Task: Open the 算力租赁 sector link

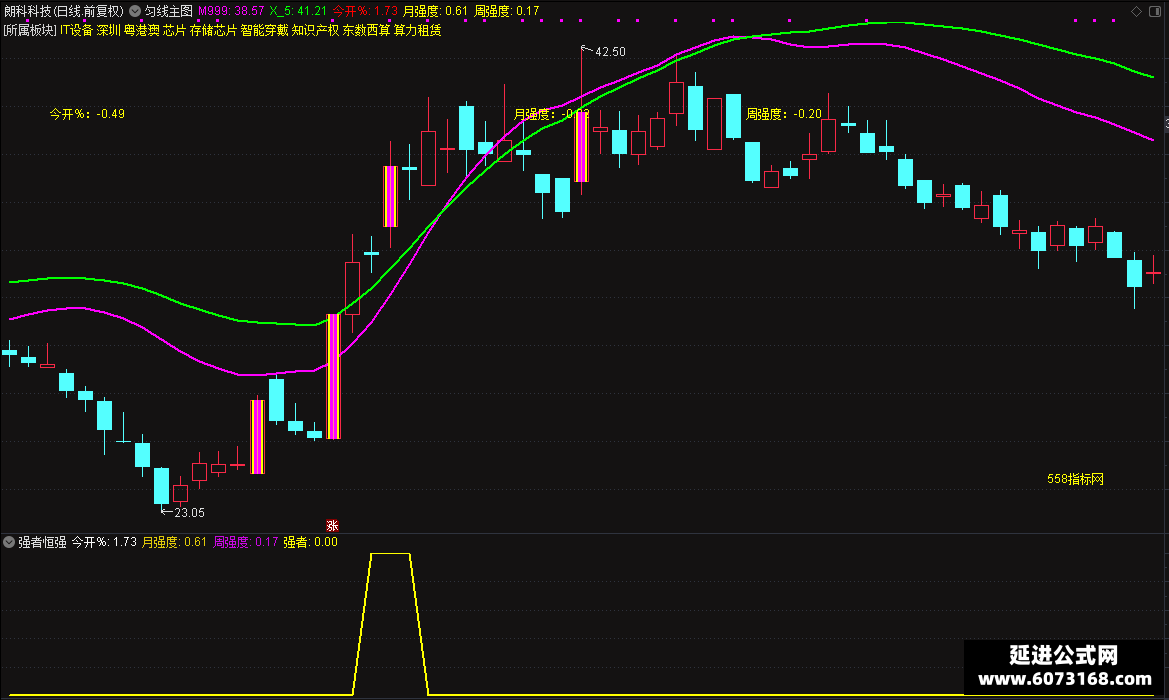Action: click(x=418, y=30)
